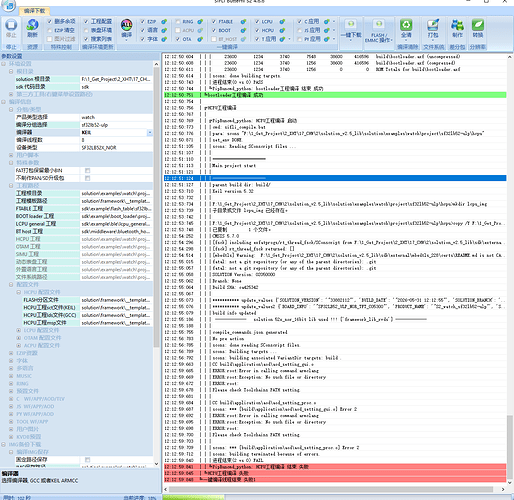This screenshot has height=500, width=514.
Task: Click the build icon next to BOOT
Action: point(243,30)
